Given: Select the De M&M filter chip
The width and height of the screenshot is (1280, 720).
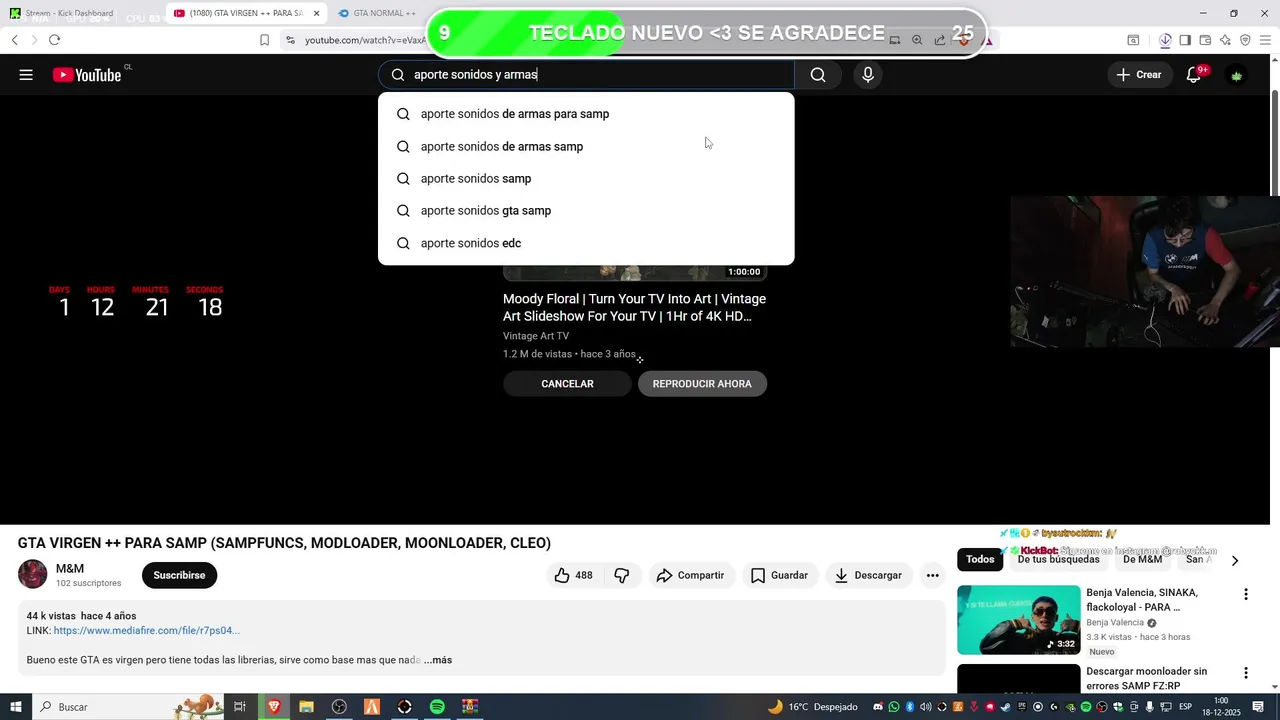Looking at the screenshot, I should [1142, 559].
